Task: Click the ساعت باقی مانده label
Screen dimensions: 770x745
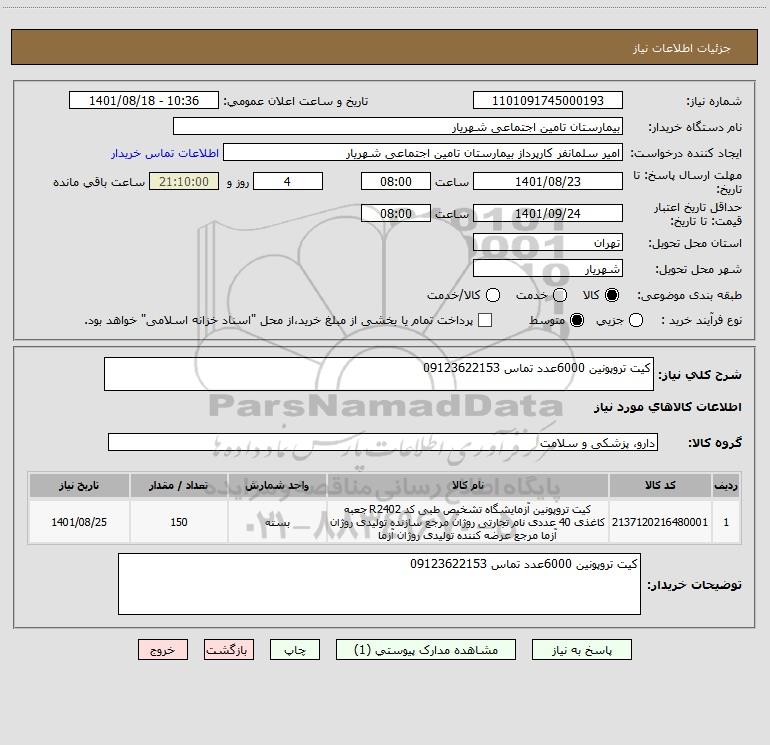Action: tap(99, 182)
